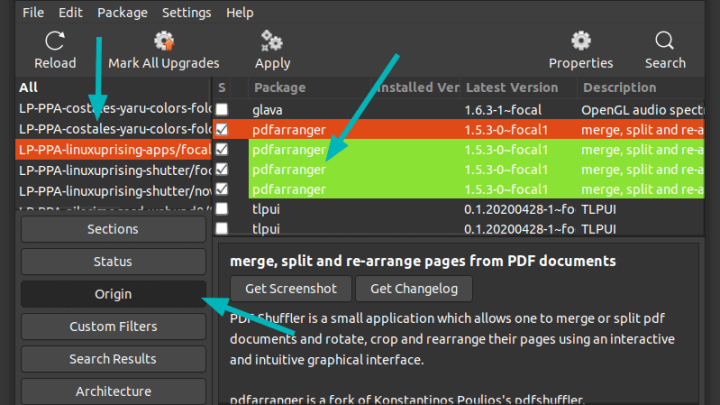Click the 'merge, split and re-arrange pages' heading
The width and height of the screenshot is (720, 405).
tap(422, 261)
